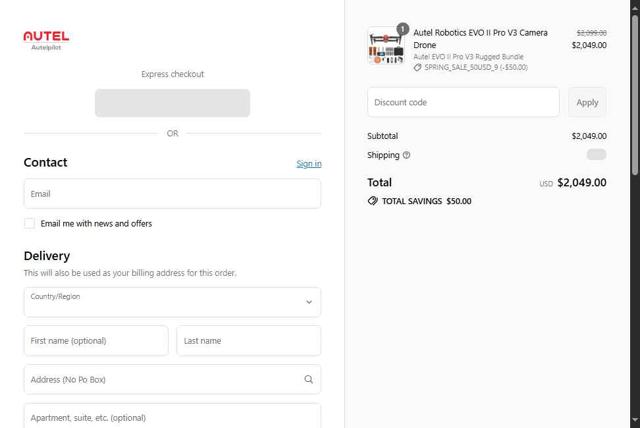Click the shipping help question mark icon

406,155
